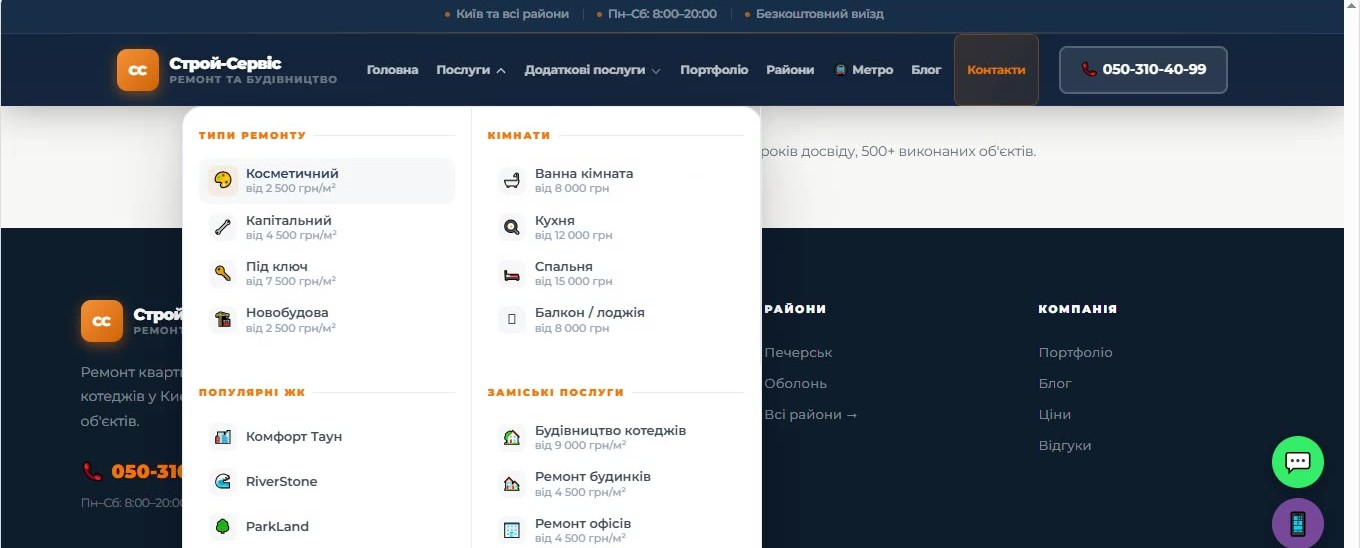Open Будівництво котеджів service

(616, 437)
